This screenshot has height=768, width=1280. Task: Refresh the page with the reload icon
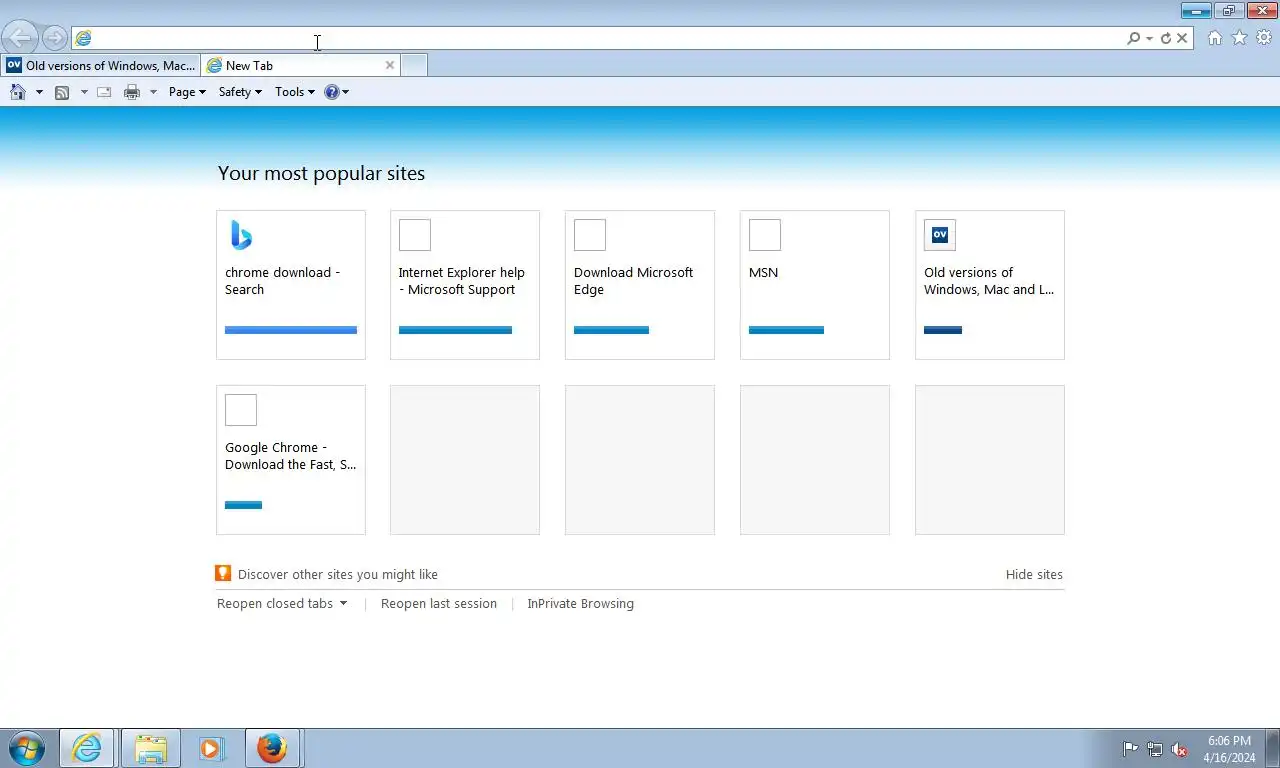click(x=1166, y=38)
